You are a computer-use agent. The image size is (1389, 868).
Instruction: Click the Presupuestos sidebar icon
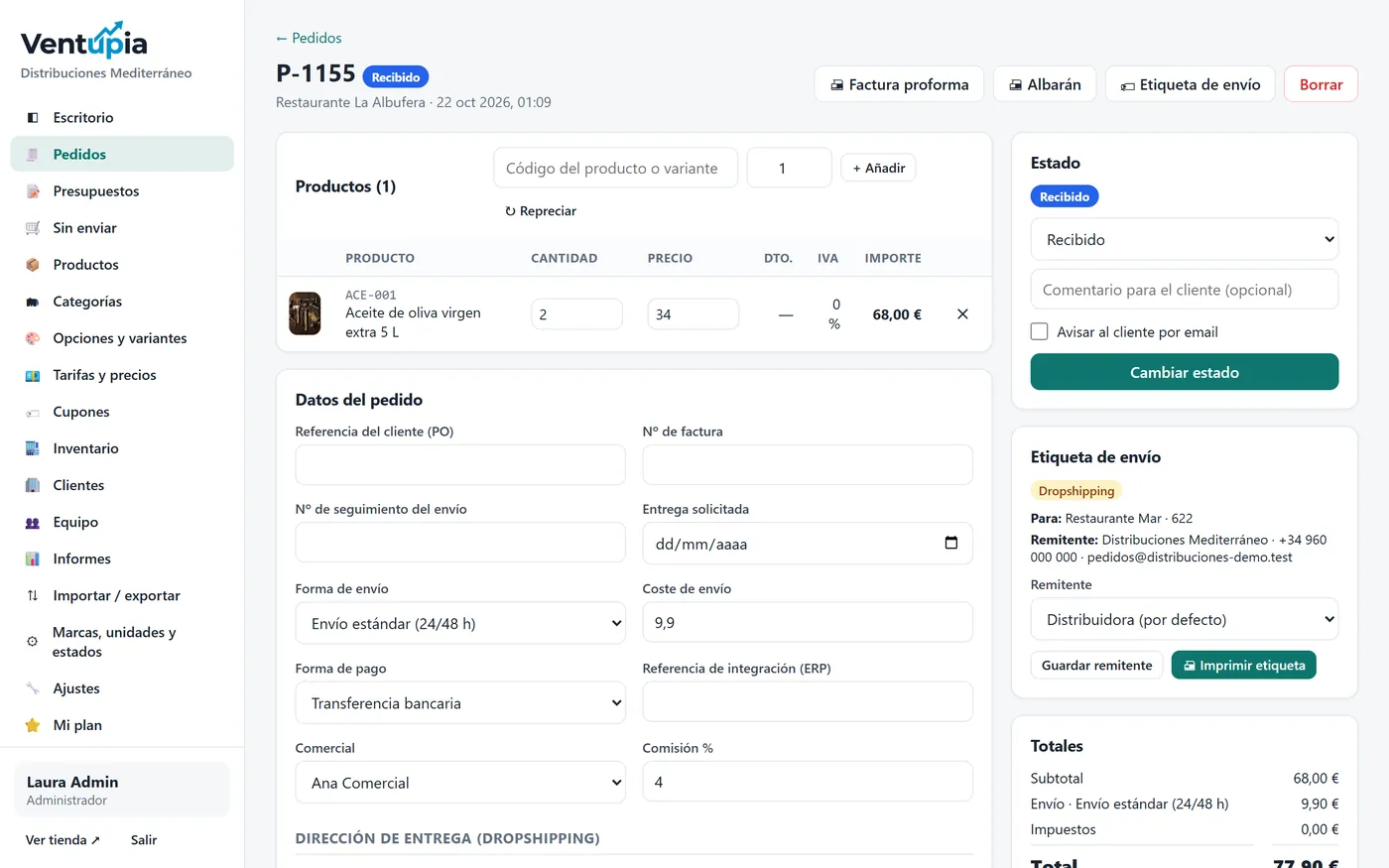point(33,191)
